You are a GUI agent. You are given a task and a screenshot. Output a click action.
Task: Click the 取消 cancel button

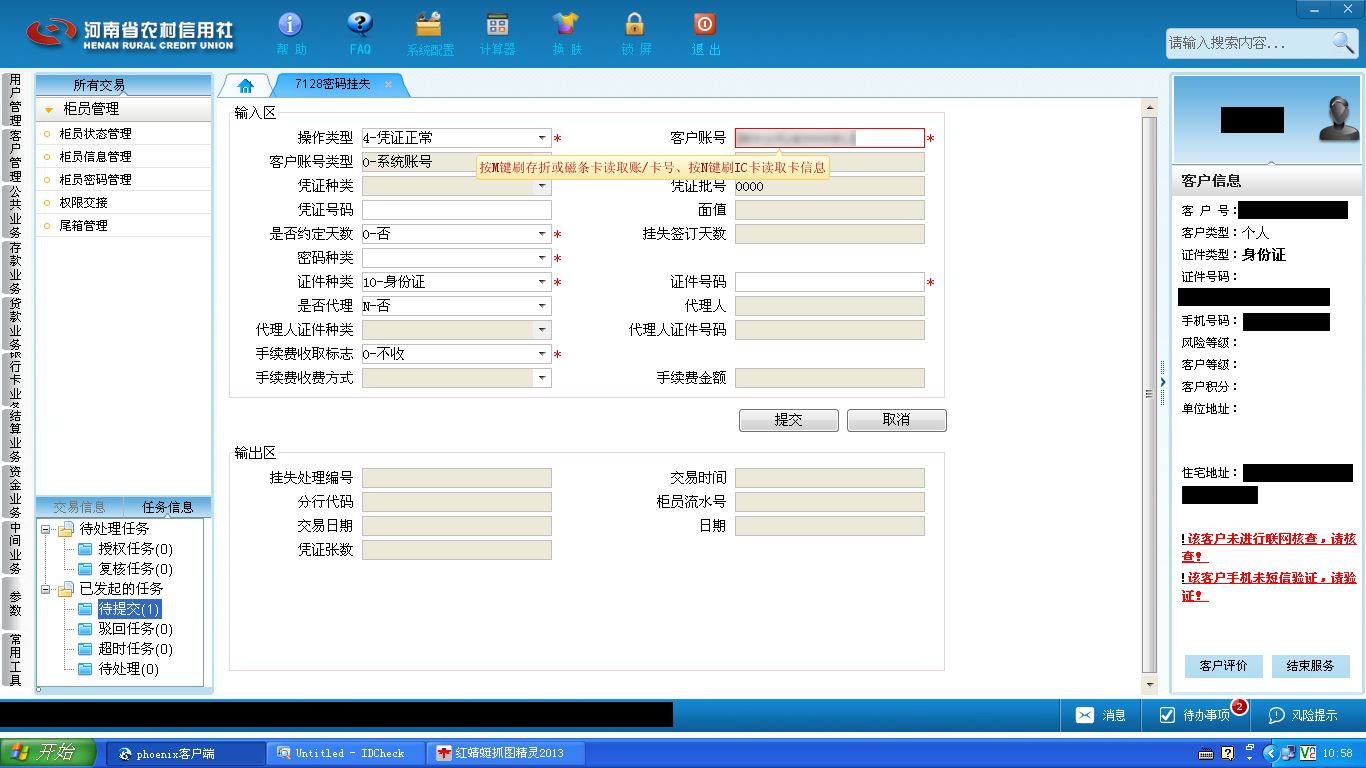[x=897, y=420]
